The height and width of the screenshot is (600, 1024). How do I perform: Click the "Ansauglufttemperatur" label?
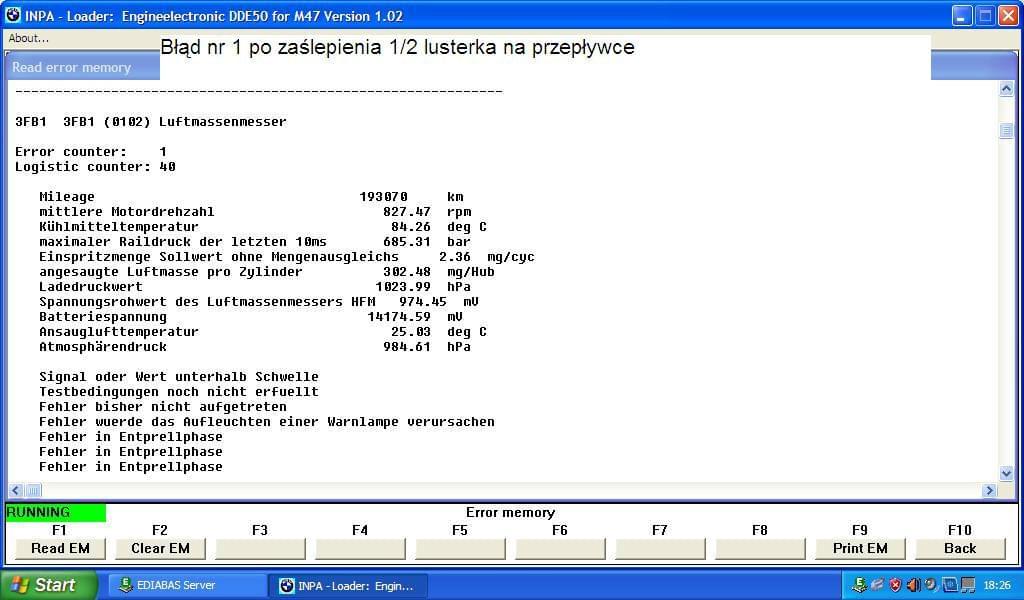pos(119,332)
